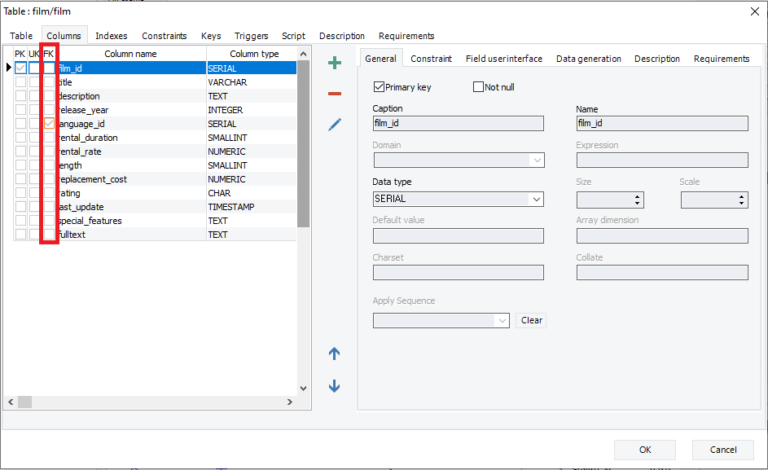The image size is (768, 470).
Task: Click the green plus add column icon
Action: point(334,64)
